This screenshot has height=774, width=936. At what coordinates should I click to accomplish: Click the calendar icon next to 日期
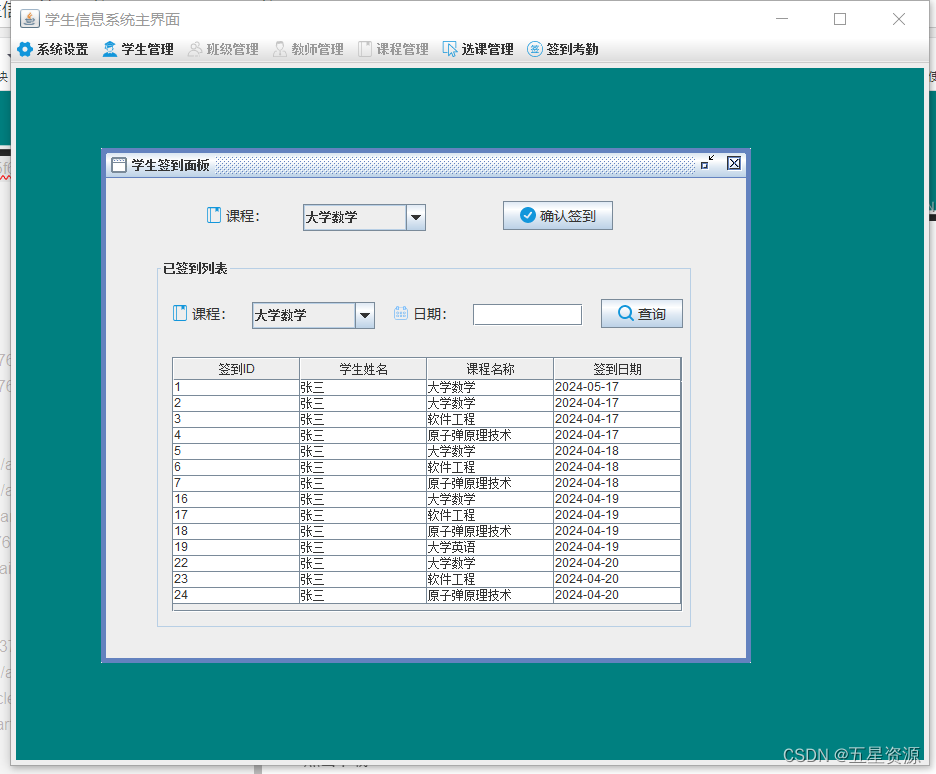[401, 313]
